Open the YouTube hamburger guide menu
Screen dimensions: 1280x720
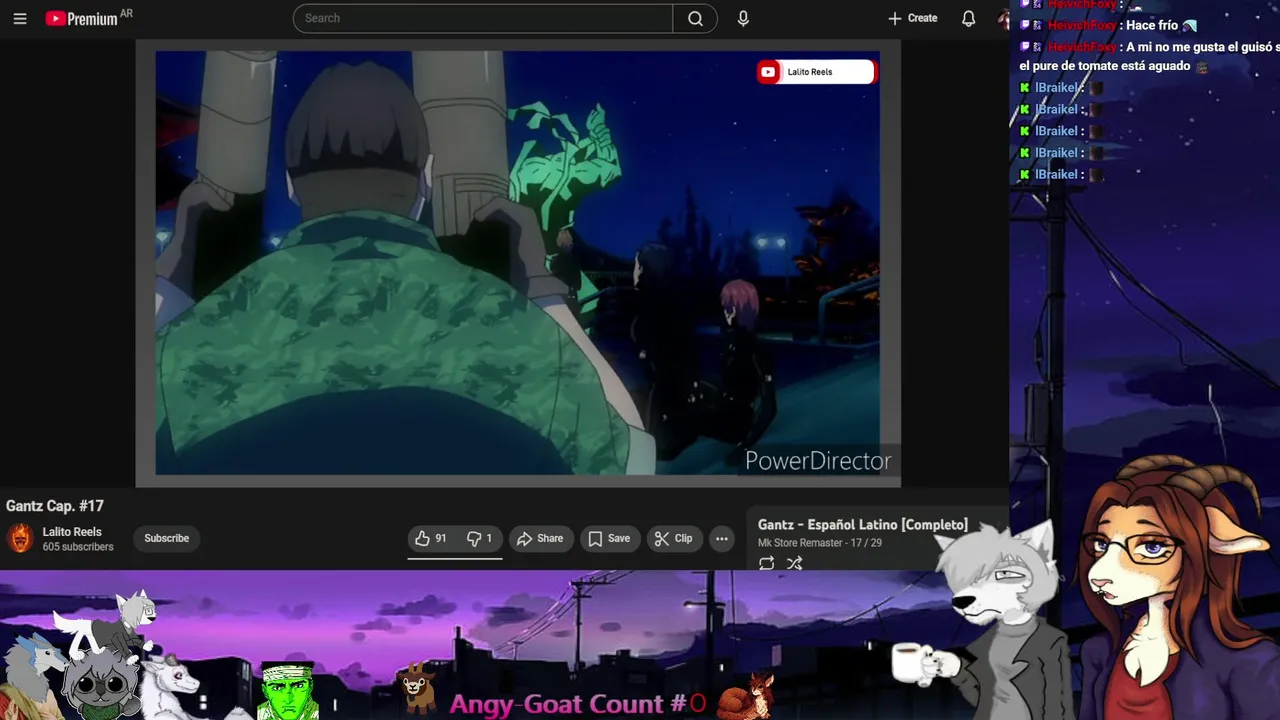(x=20, y=18)
